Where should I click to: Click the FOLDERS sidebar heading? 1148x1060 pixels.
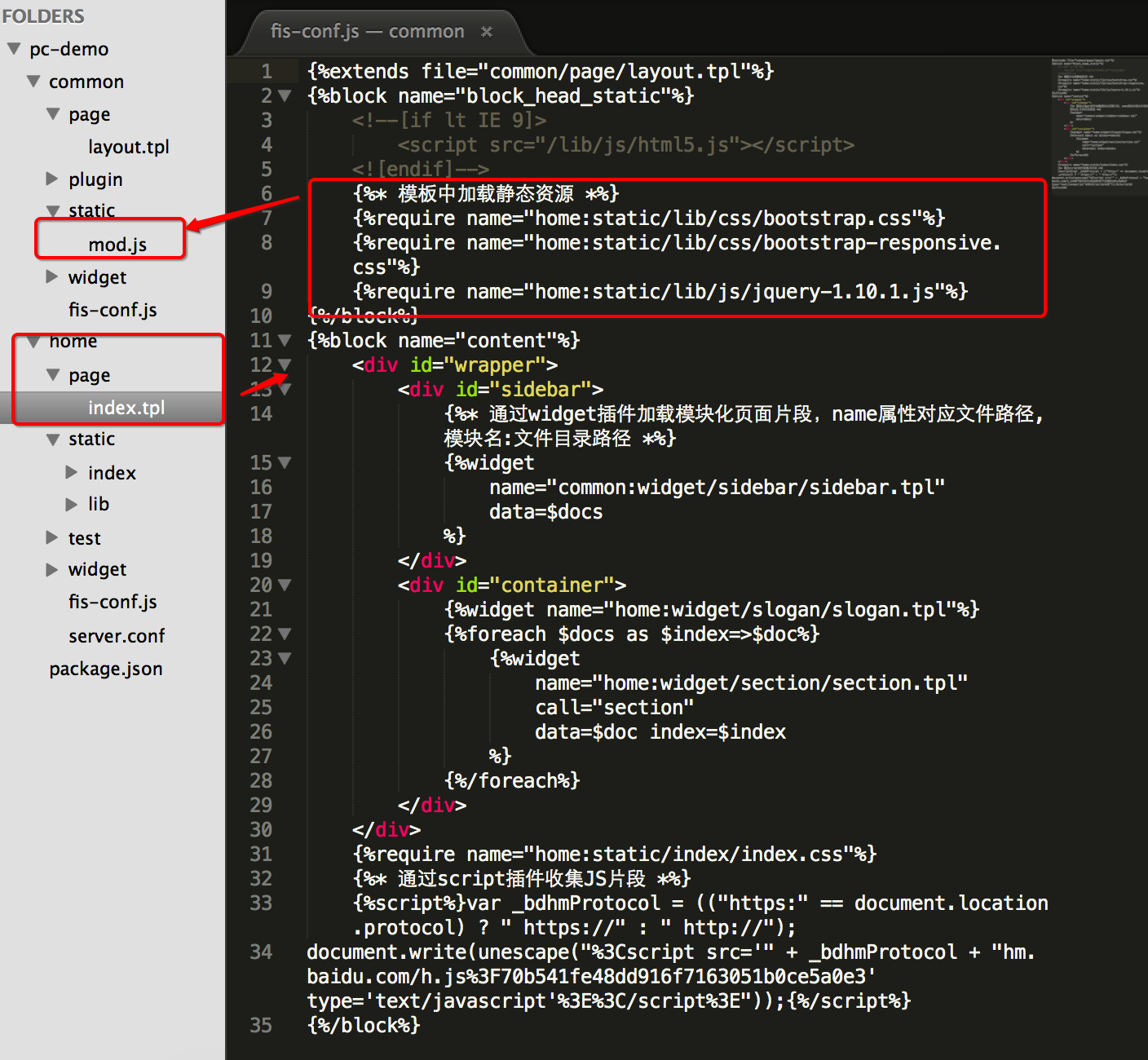[x=43, y=16]
